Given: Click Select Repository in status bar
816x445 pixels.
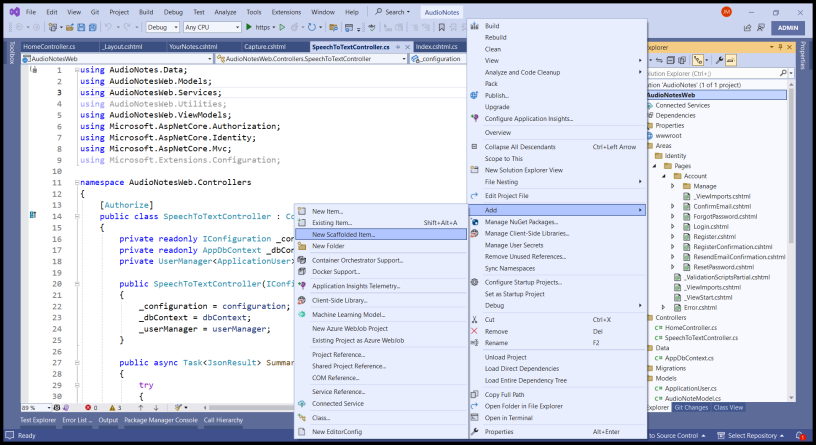Looking at the screenshot, I should pyautogui.click(x=750, y=436).
